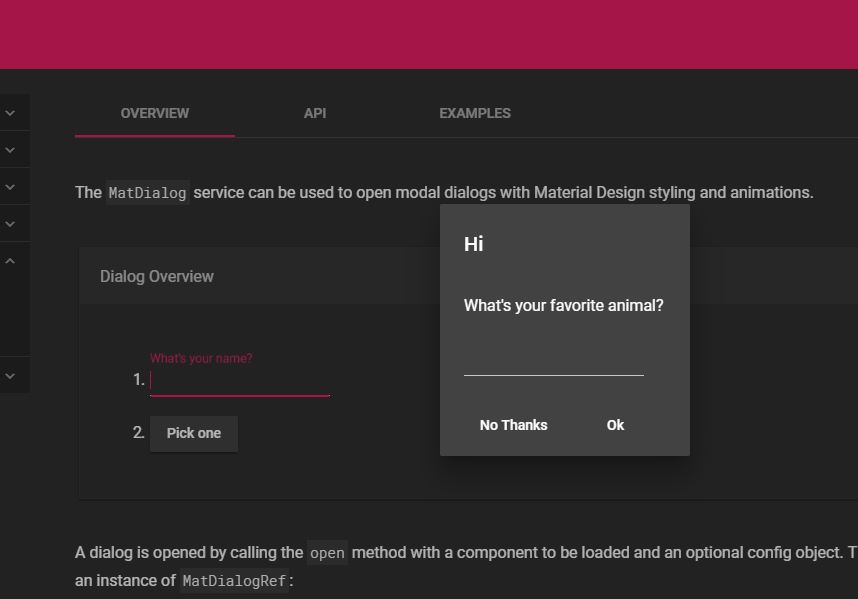Click the What's your favorite animal? text
The image size is (858, 599).
click(564, 305)
